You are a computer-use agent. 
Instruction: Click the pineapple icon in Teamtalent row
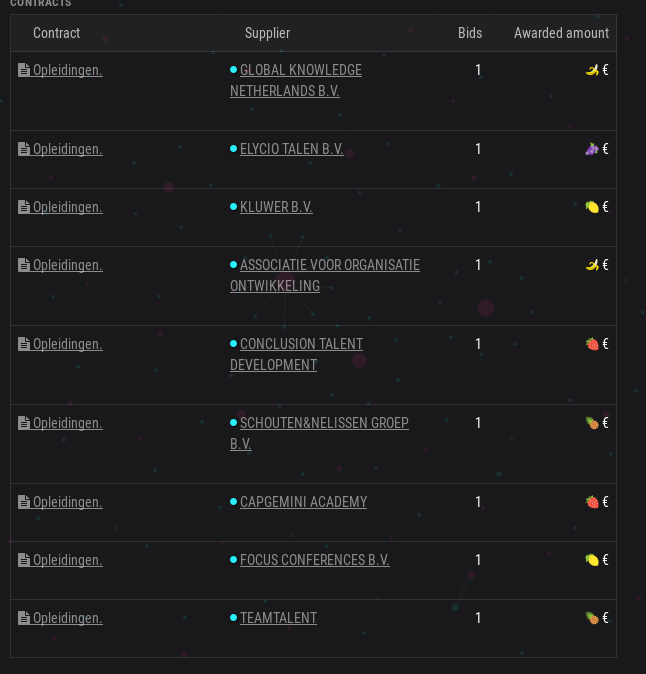[592, 618]
